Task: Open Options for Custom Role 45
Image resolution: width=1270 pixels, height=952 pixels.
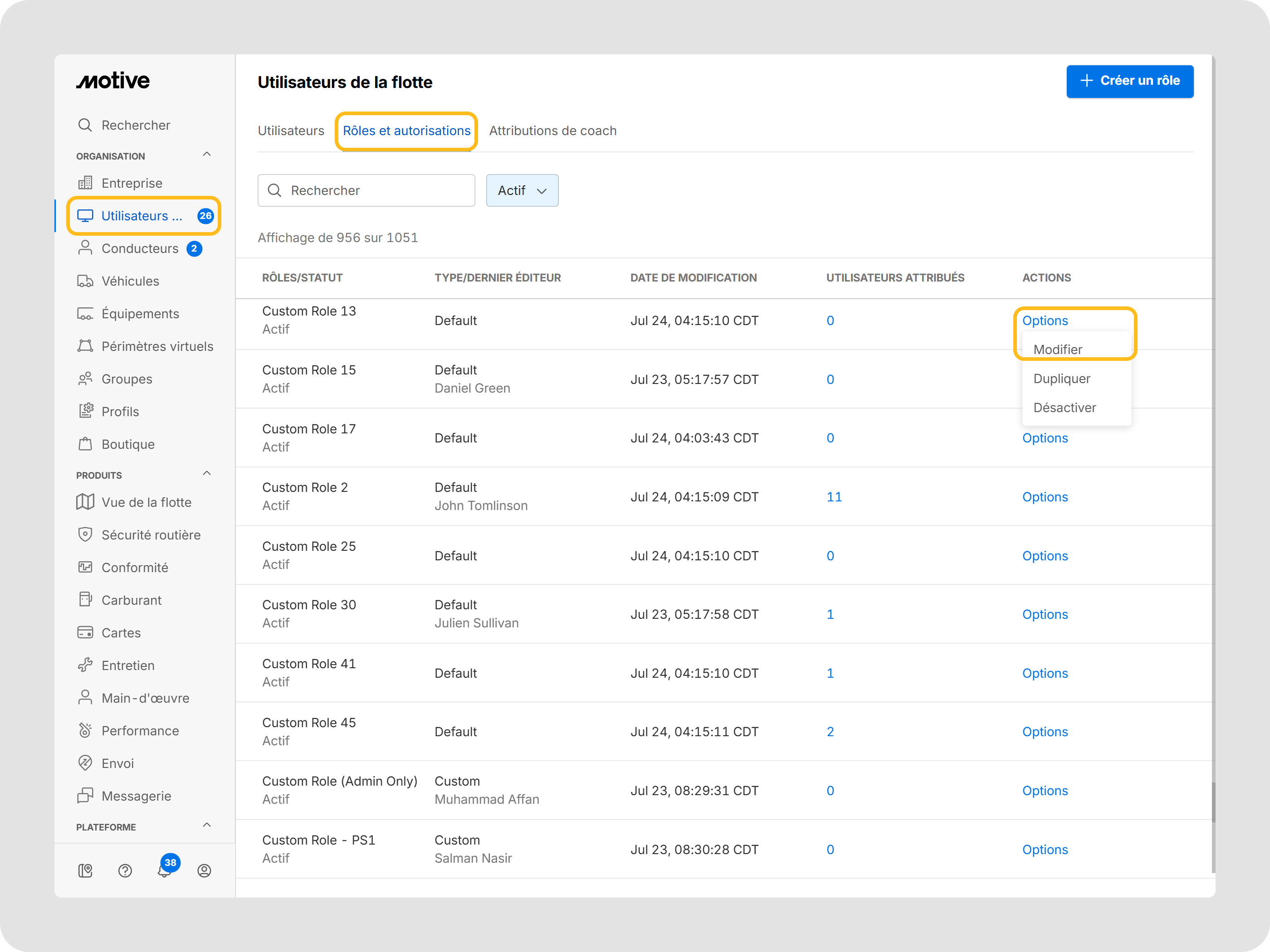Action: coord(1045,732)
